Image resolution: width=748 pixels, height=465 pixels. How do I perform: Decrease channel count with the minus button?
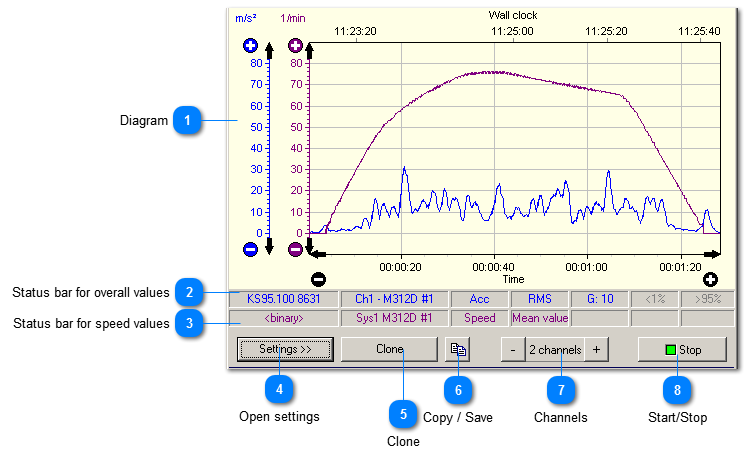click(512, 350)
